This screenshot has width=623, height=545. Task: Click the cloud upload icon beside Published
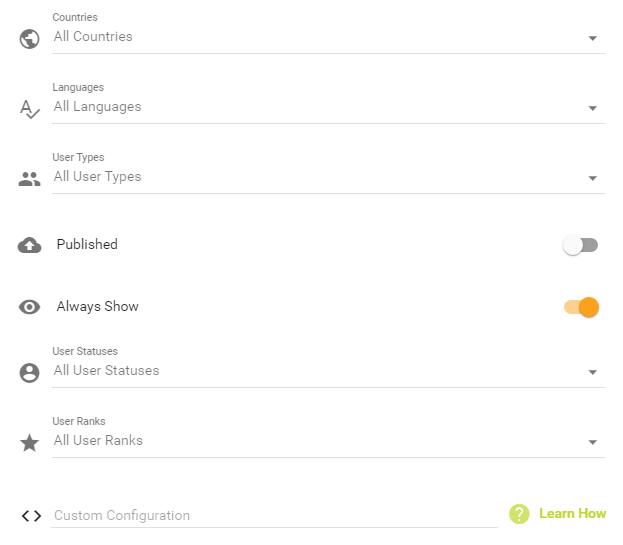(30, 245)
